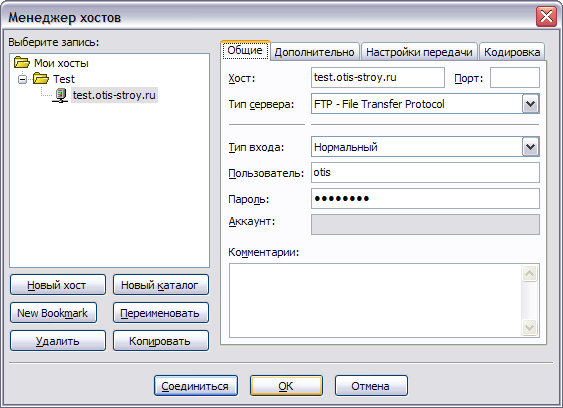Collapse the Test folder tree node
This screenshot has height=408, width=563.
pyautogui.click(x=22, y=79)
